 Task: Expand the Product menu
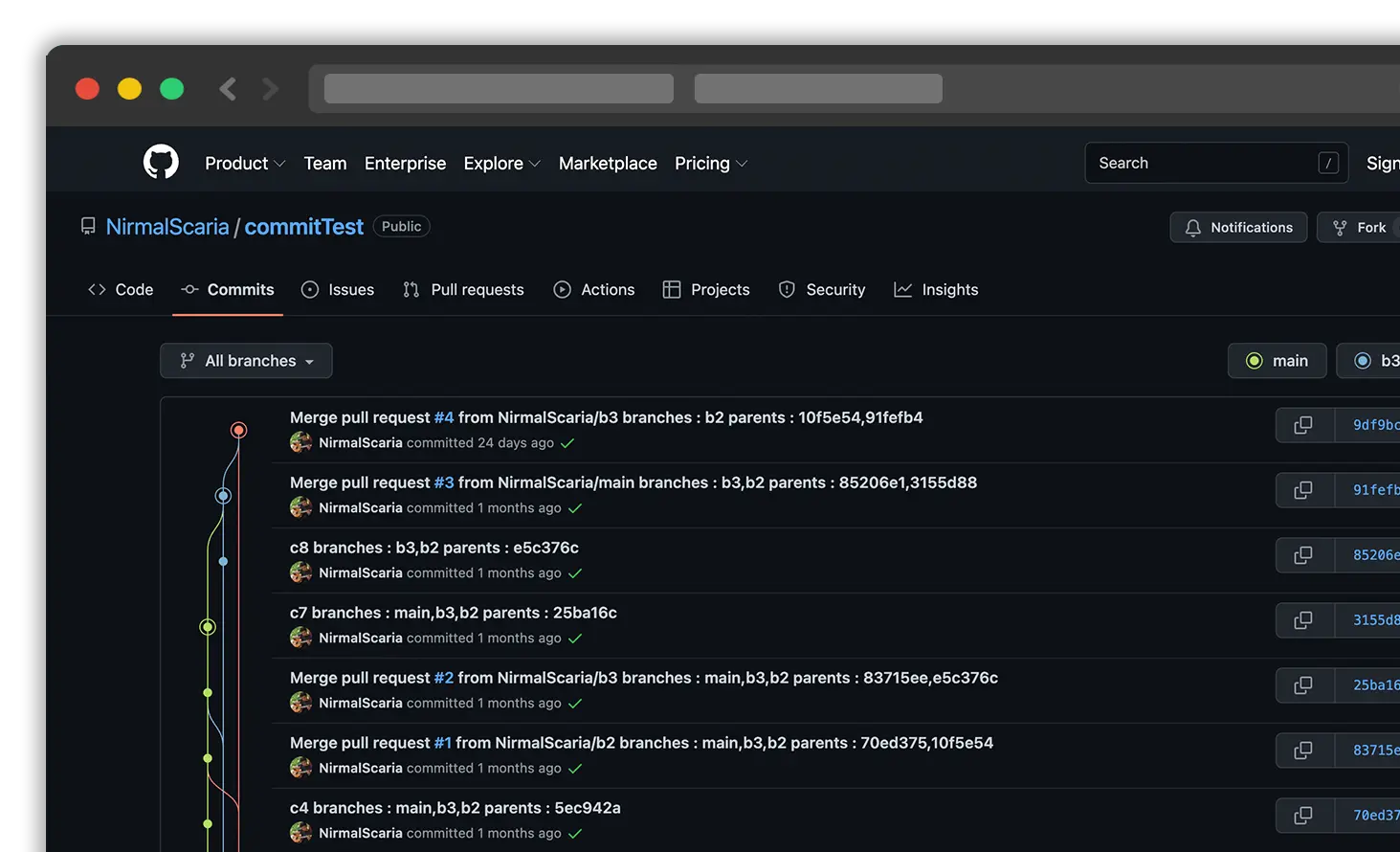pos(245,164)
